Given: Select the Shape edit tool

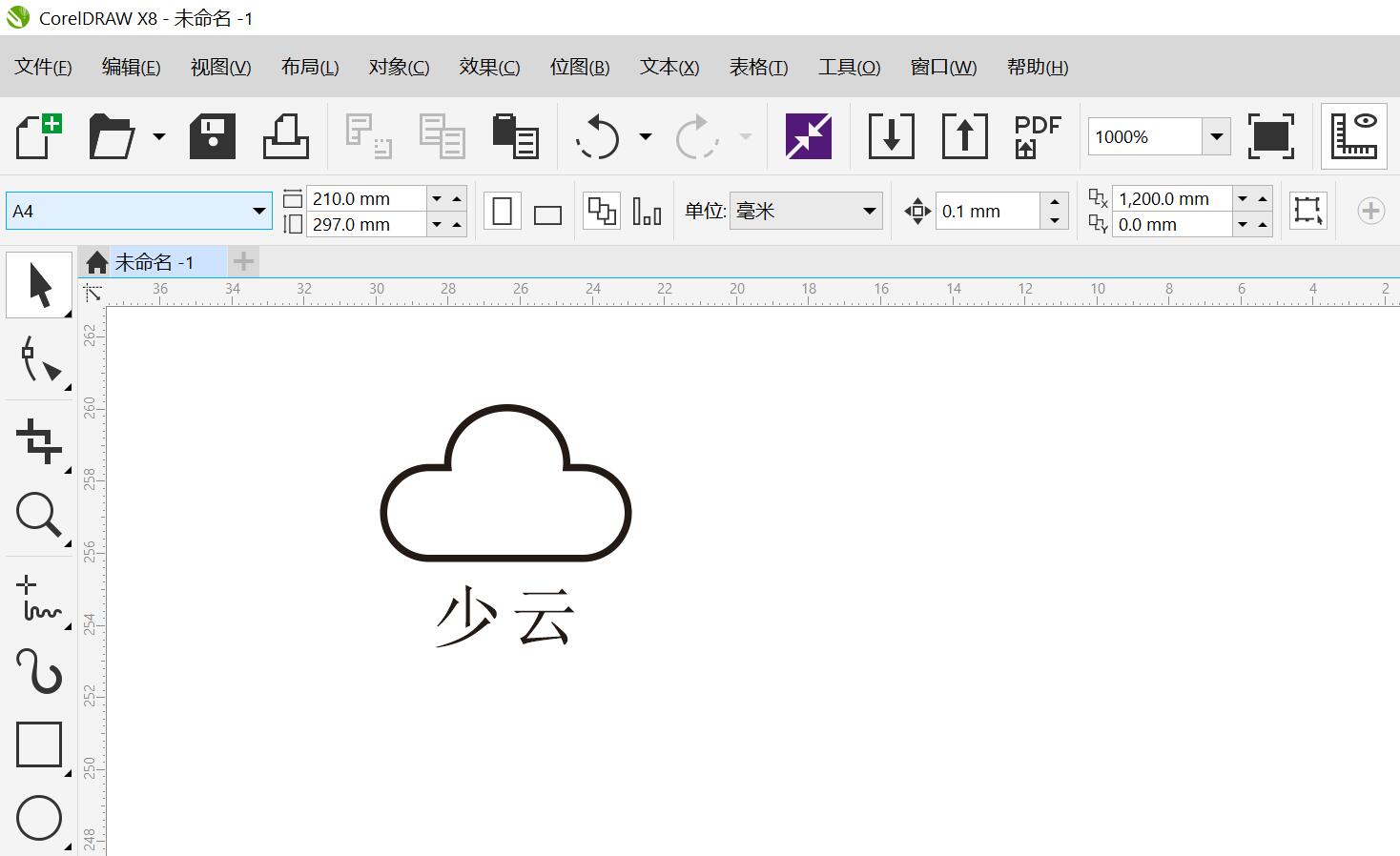Looking at the screenshot, I should click(x=39, y=360).
